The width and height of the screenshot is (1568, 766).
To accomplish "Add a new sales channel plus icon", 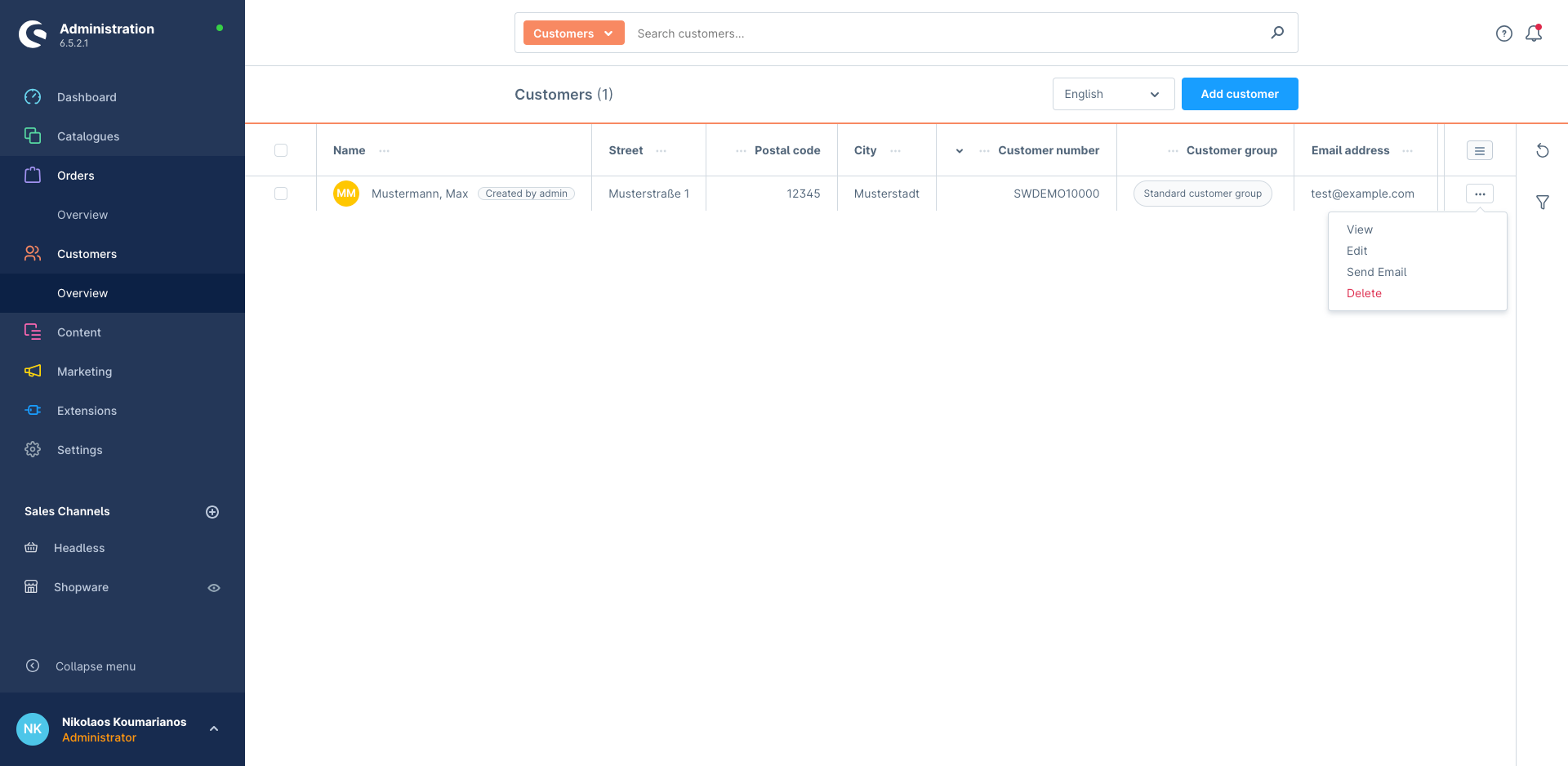I will [x=212, y=512].
